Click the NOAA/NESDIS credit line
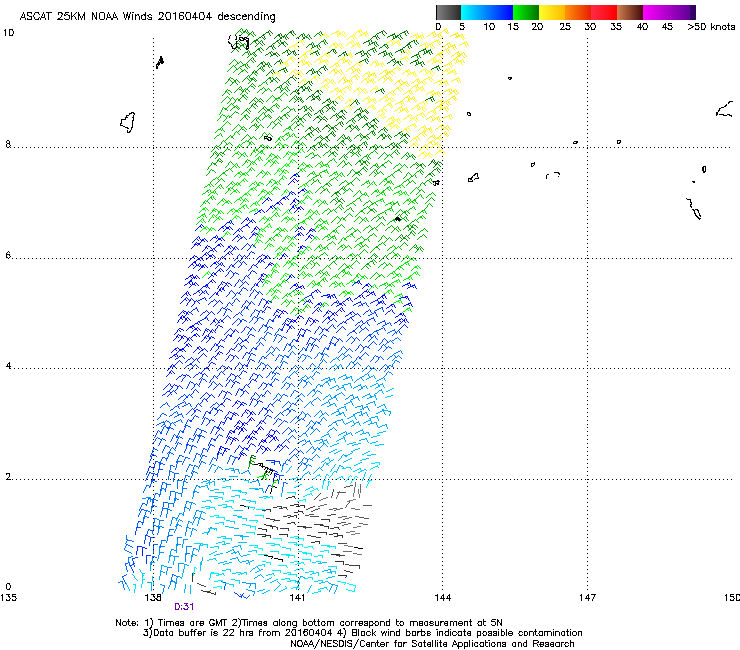The image size is (740, 650). pyautogui.click(x=432, y=644)
